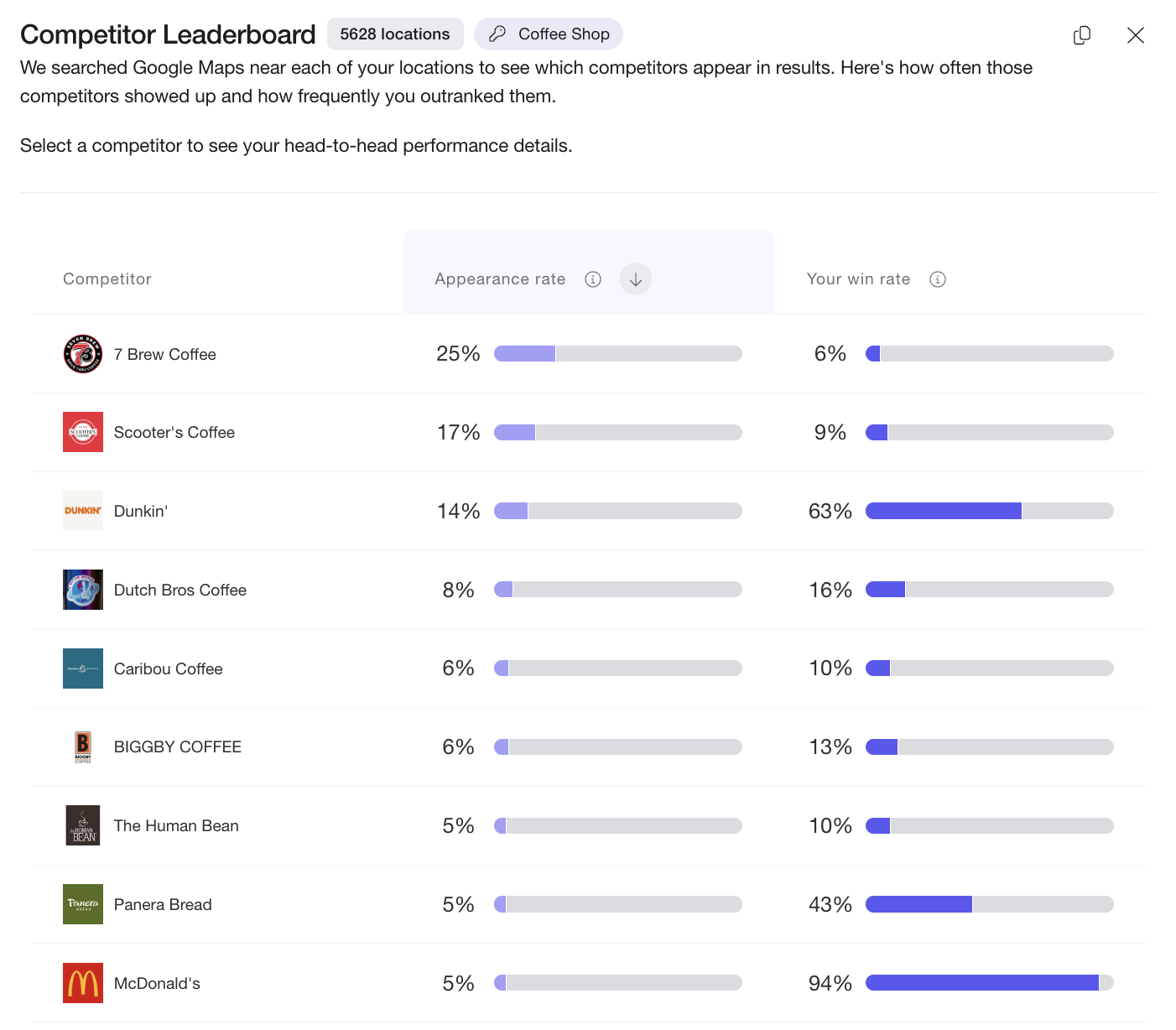Click the Dunkin' logo icon
Image resolution: width=1176 pixels, height=1030 pixels.
point(83,511)
